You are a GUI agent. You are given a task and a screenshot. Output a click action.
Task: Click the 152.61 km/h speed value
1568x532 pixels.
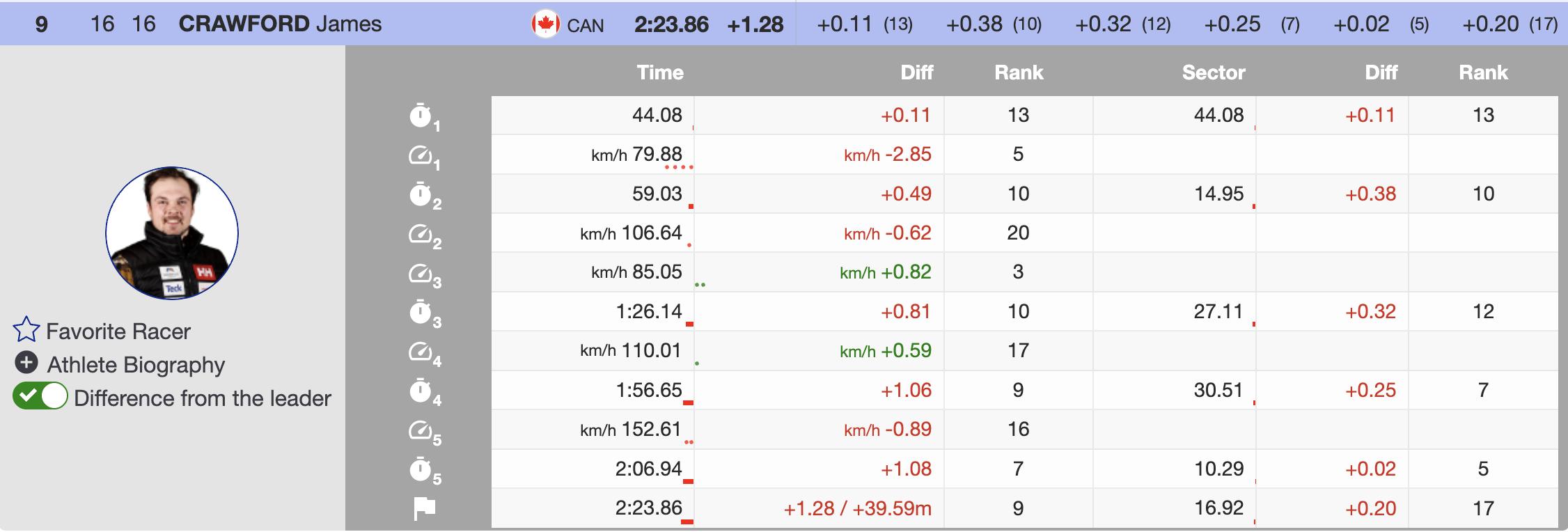650,430
